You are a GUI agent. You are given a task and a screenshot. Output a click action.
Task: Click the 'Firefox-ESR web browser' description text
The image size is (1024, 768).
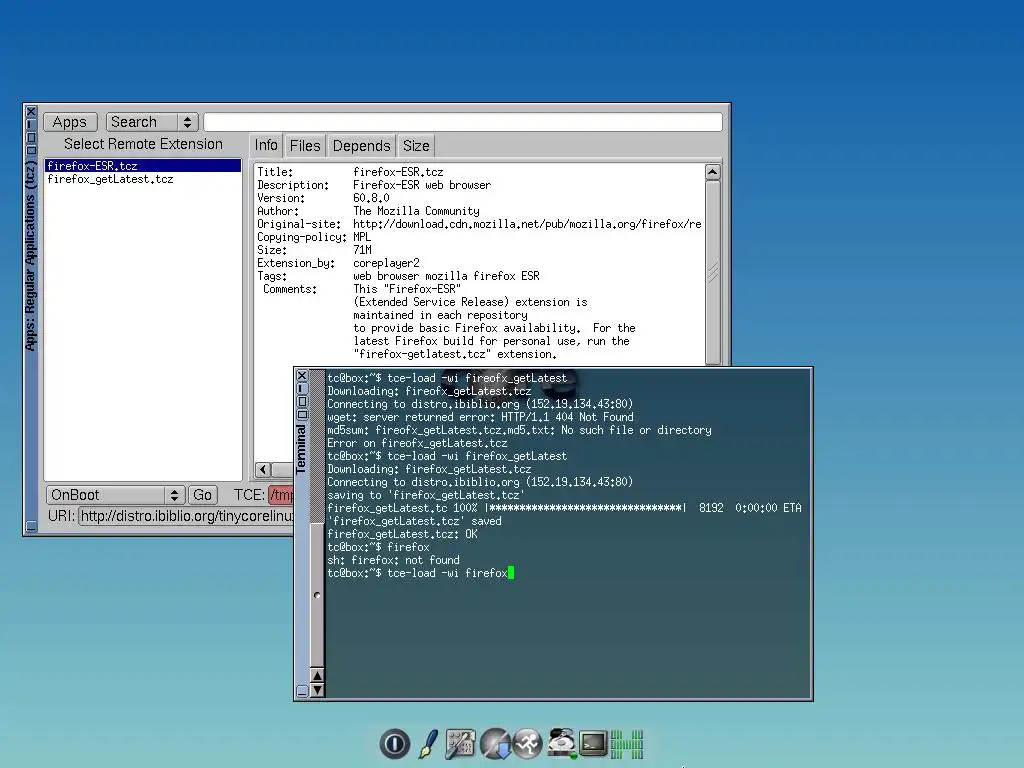(x=422, y=185)
